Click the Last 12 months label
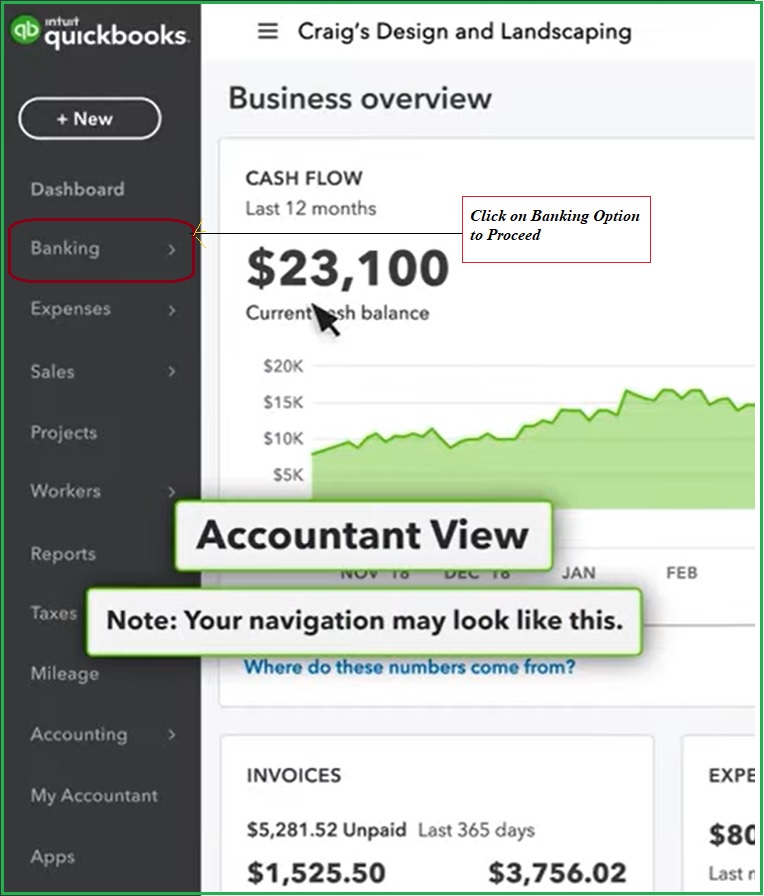 311,209
